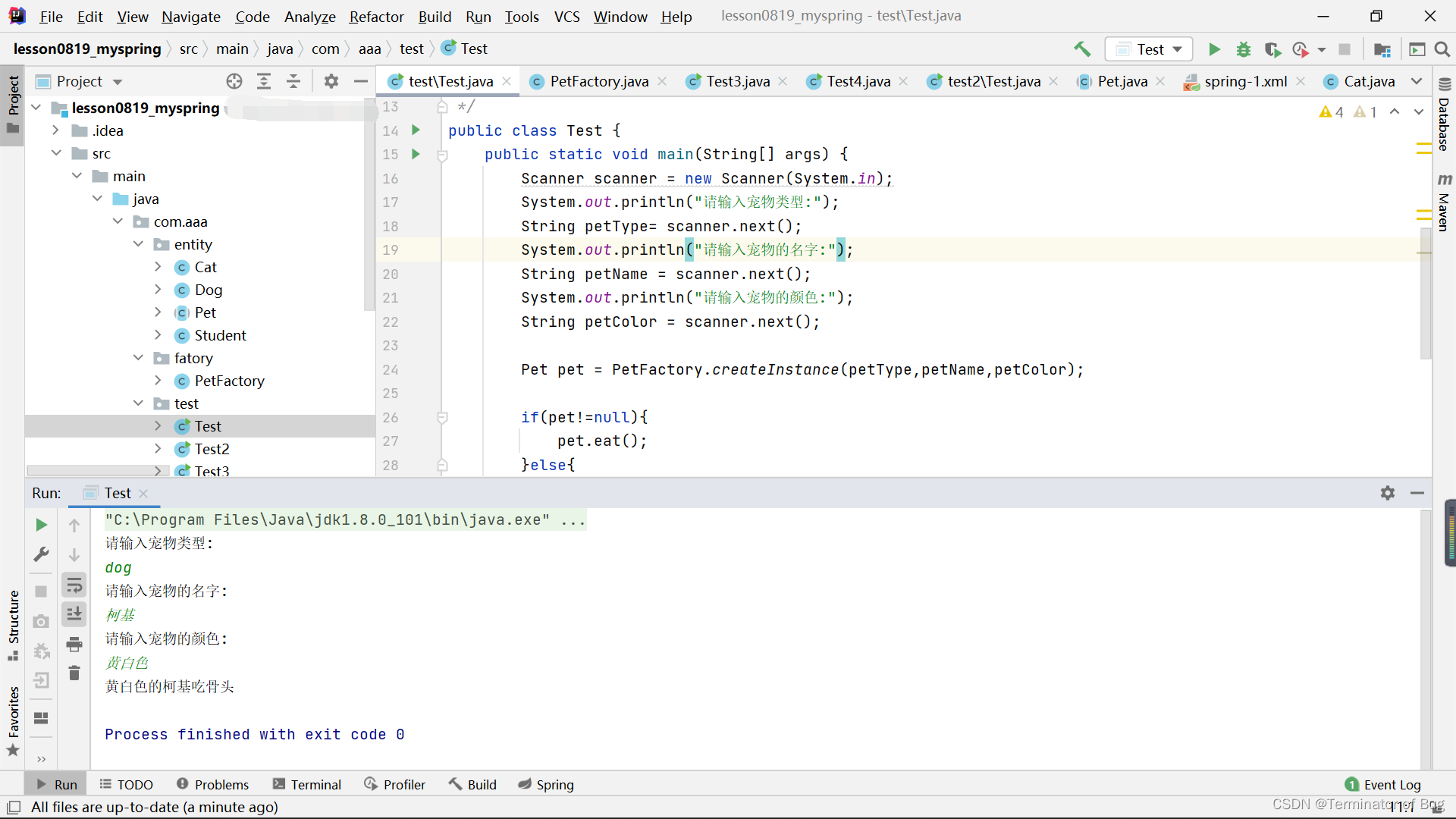Toggle soft-wrap in Run console
This screenshot has width=1456, height=819.
pos(74,585)
